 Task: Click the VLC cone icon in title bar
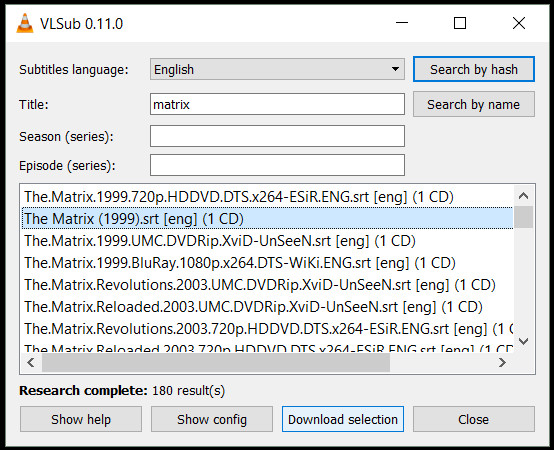[x=25, y=23]
